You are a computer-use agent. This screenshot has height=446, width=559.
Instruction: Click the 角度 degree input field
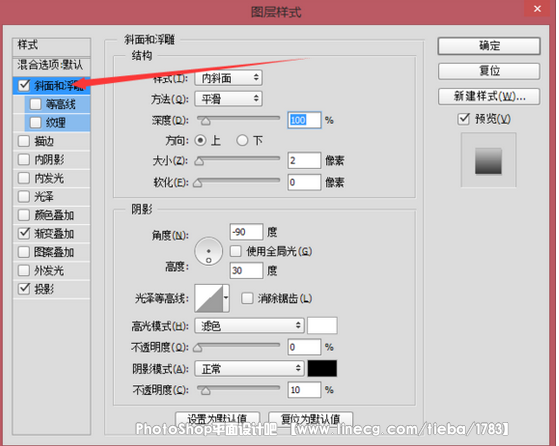tap(247, 232)
